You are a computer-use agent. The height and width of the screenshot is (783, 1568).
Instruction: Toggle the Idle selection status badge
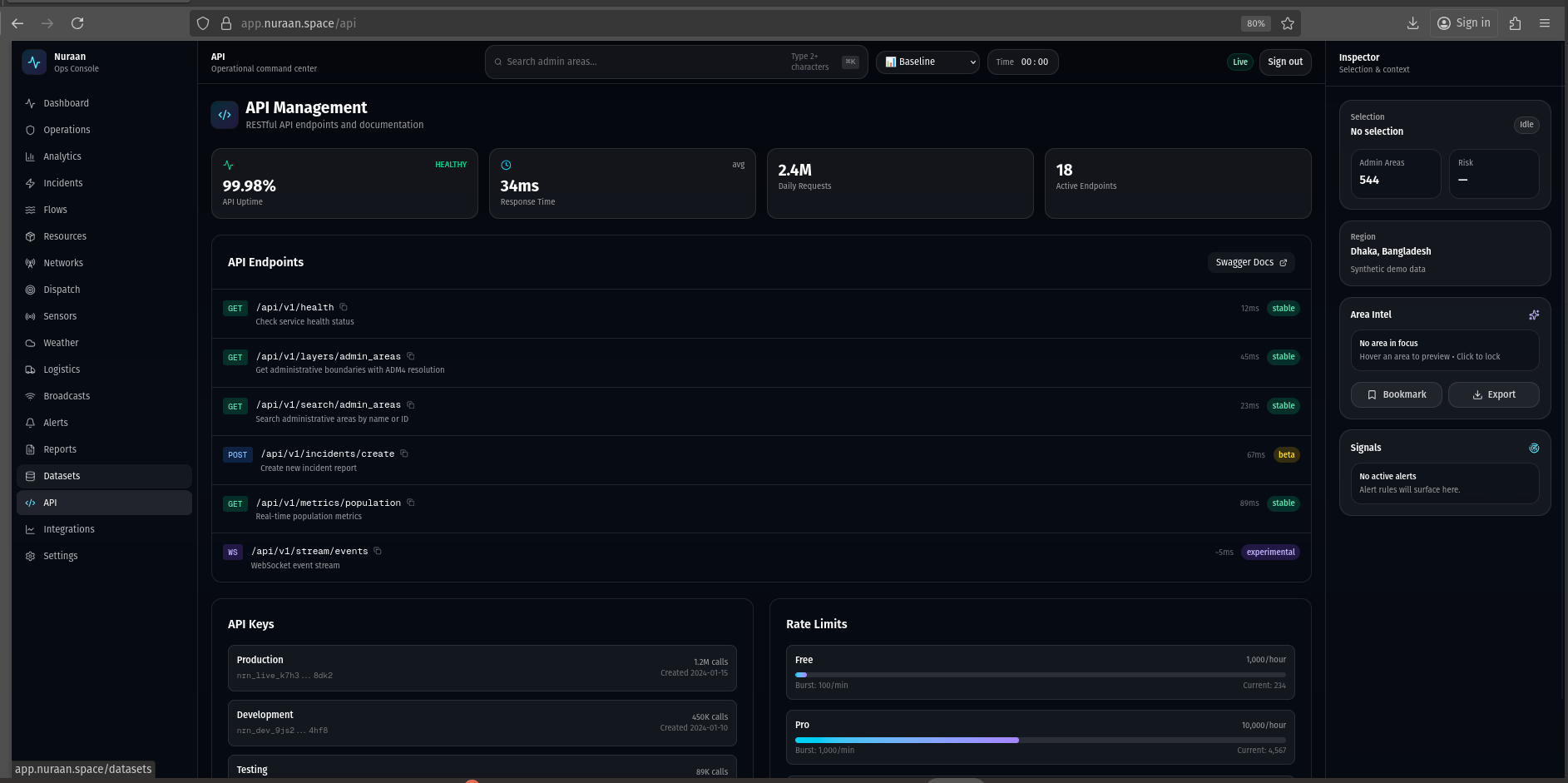pyautogui.click(x=1526, y=125)
